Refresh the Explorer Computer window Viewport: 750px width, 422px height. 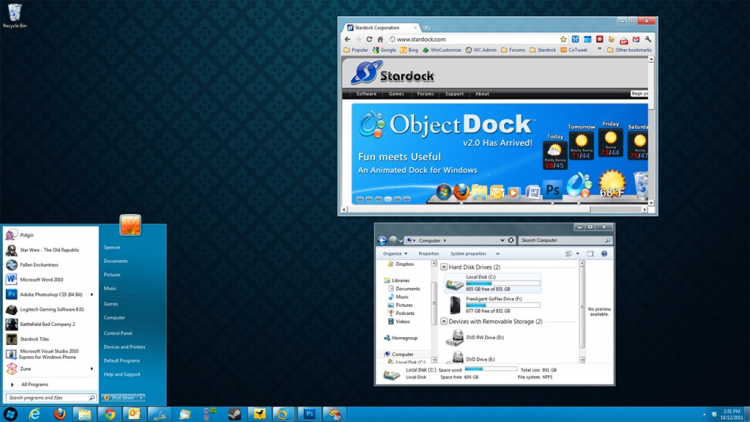[511, 240]
